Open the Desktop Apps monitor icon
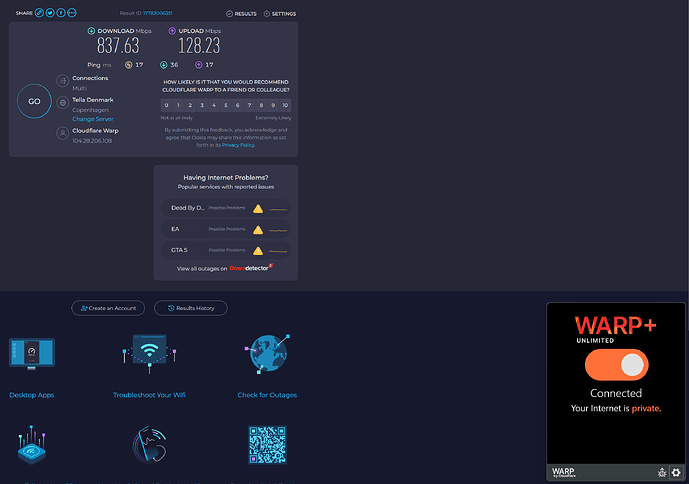Screen dimensions: 689x484 coord(32,353)
